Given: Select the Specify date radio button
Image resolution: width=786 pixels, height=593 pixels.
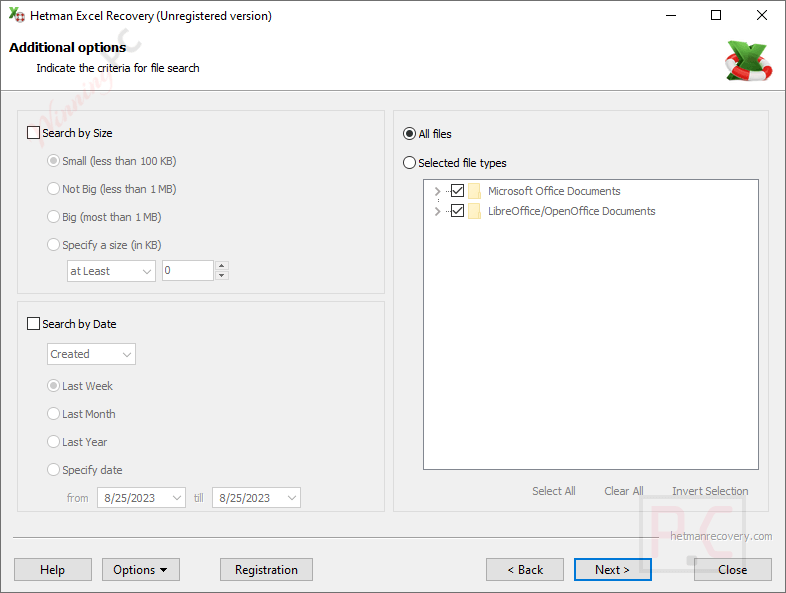Looking at the screenshot, I should (53, 470).
